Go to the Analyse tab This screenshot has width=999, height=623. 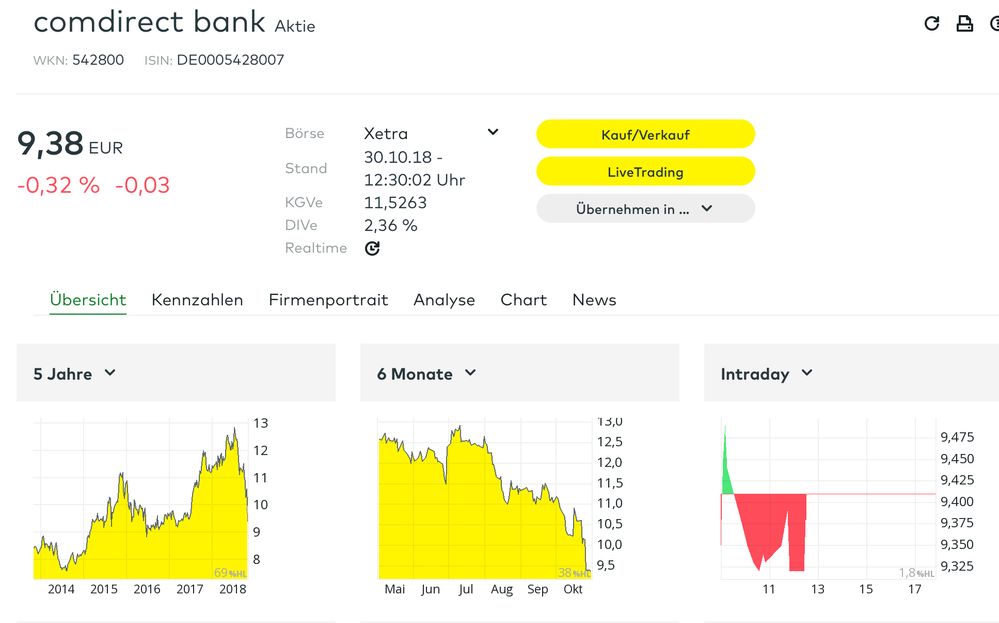[444, 300]
